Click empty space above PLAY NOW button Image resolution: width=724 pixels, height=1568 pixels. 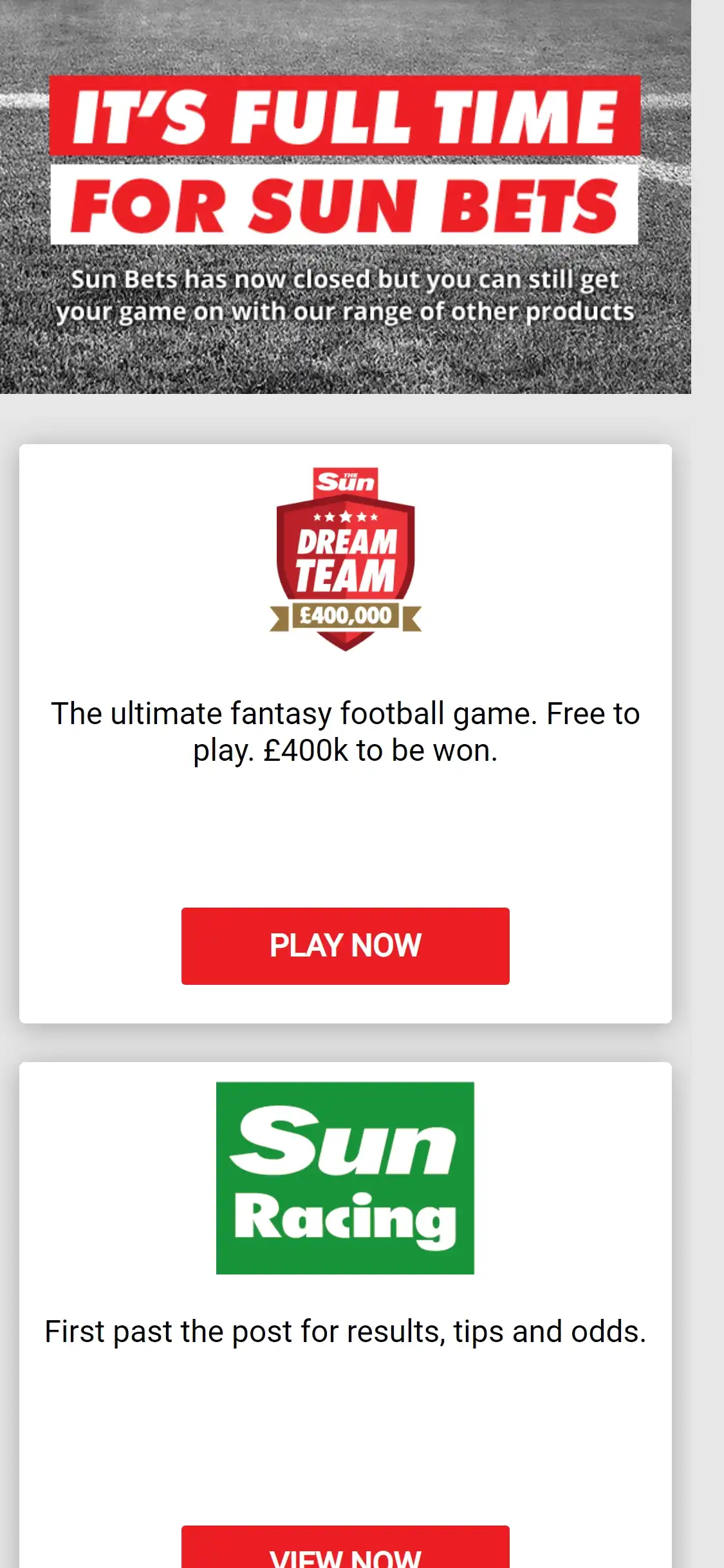(x=346, y=837)
